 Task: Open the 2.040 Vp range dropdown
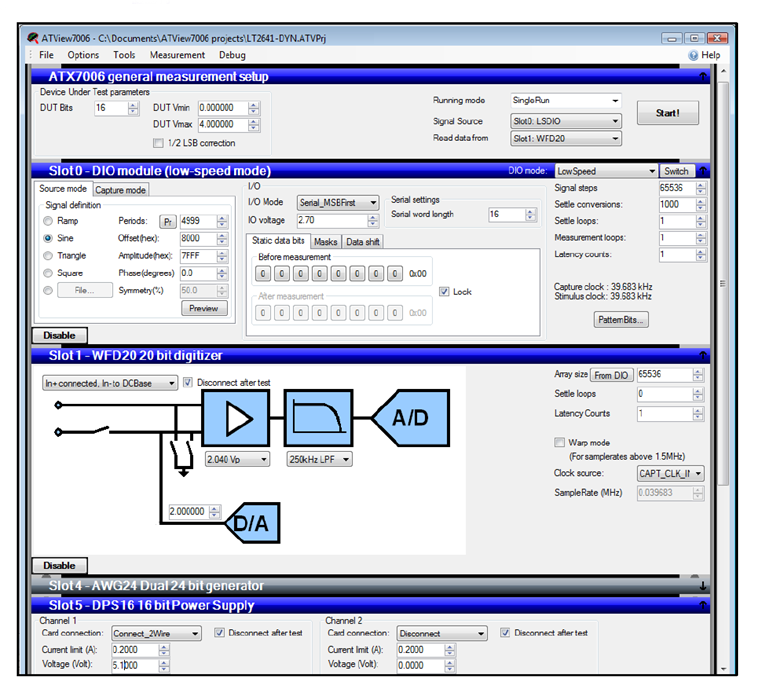coord(237,459)
